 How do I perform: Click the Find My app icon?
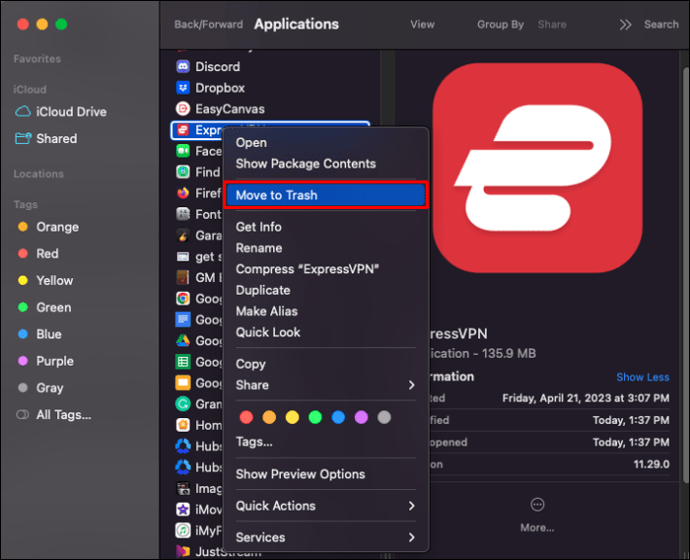[183, 172]
